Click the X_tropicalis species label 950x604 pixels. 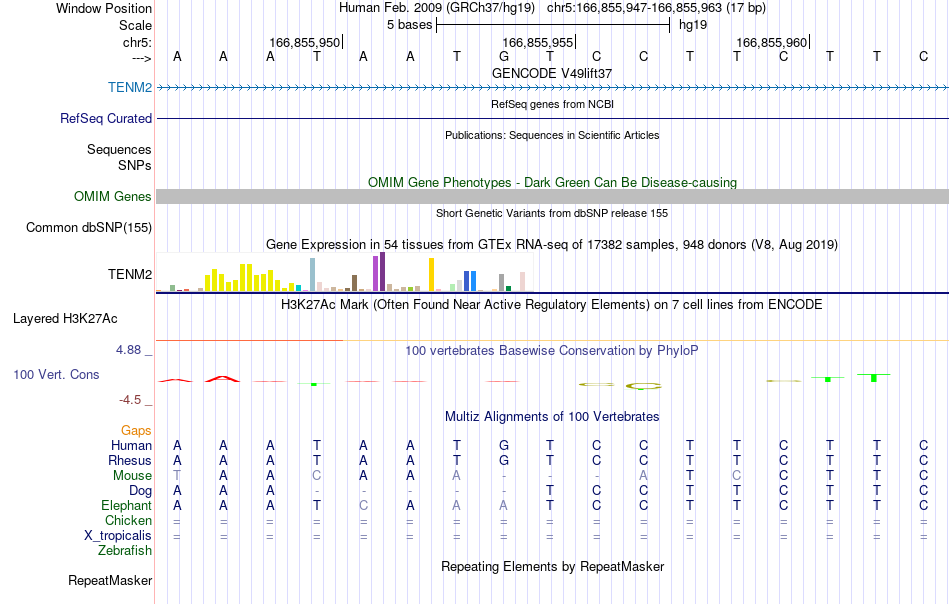(118, 536)
